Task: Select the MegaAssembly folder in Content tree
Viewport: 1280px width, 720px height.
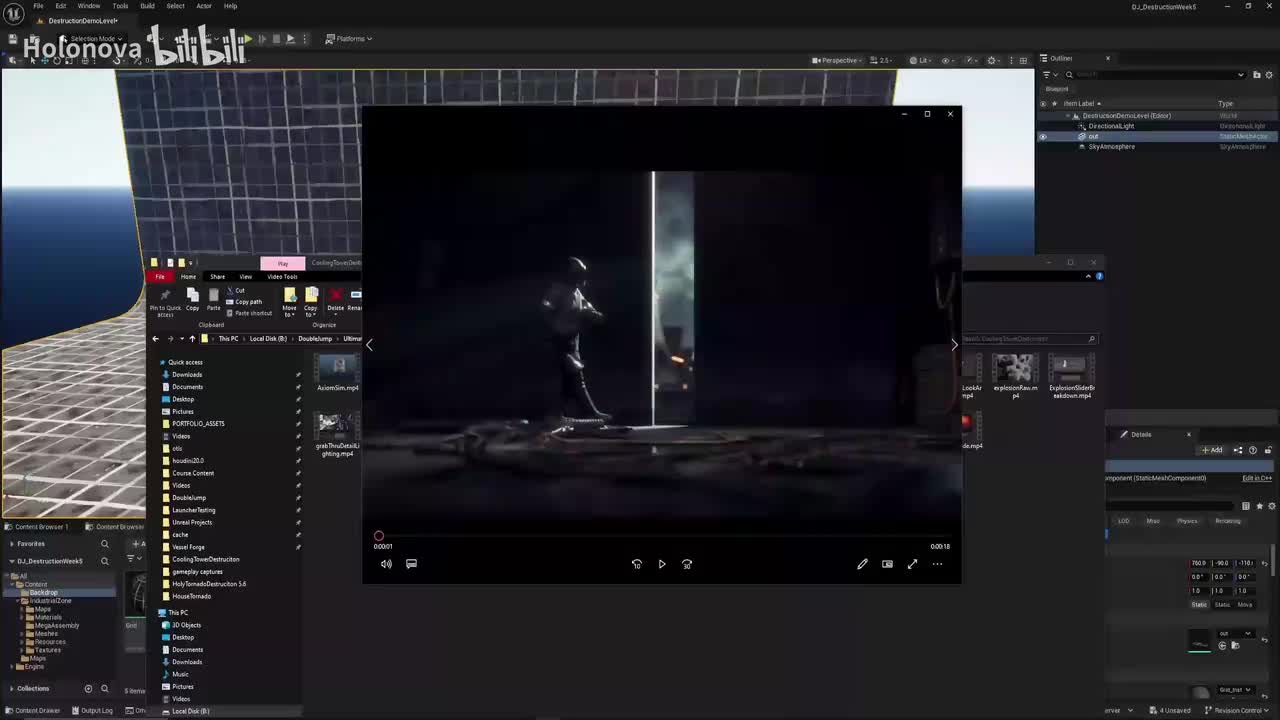Action: [57, 625]
